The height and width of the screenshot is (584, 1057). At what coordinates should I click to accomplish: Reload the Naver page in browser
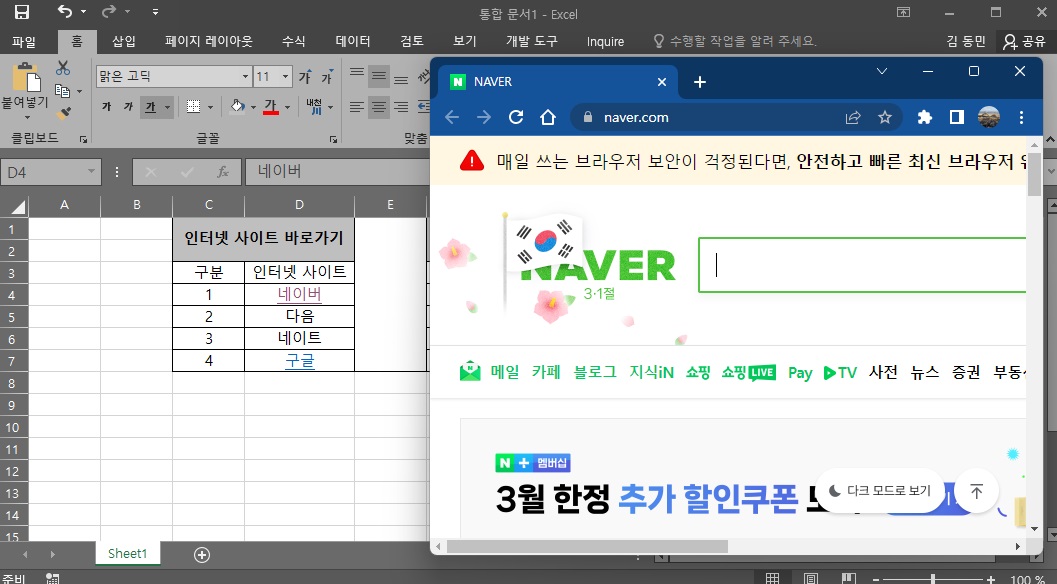(516, 117)
